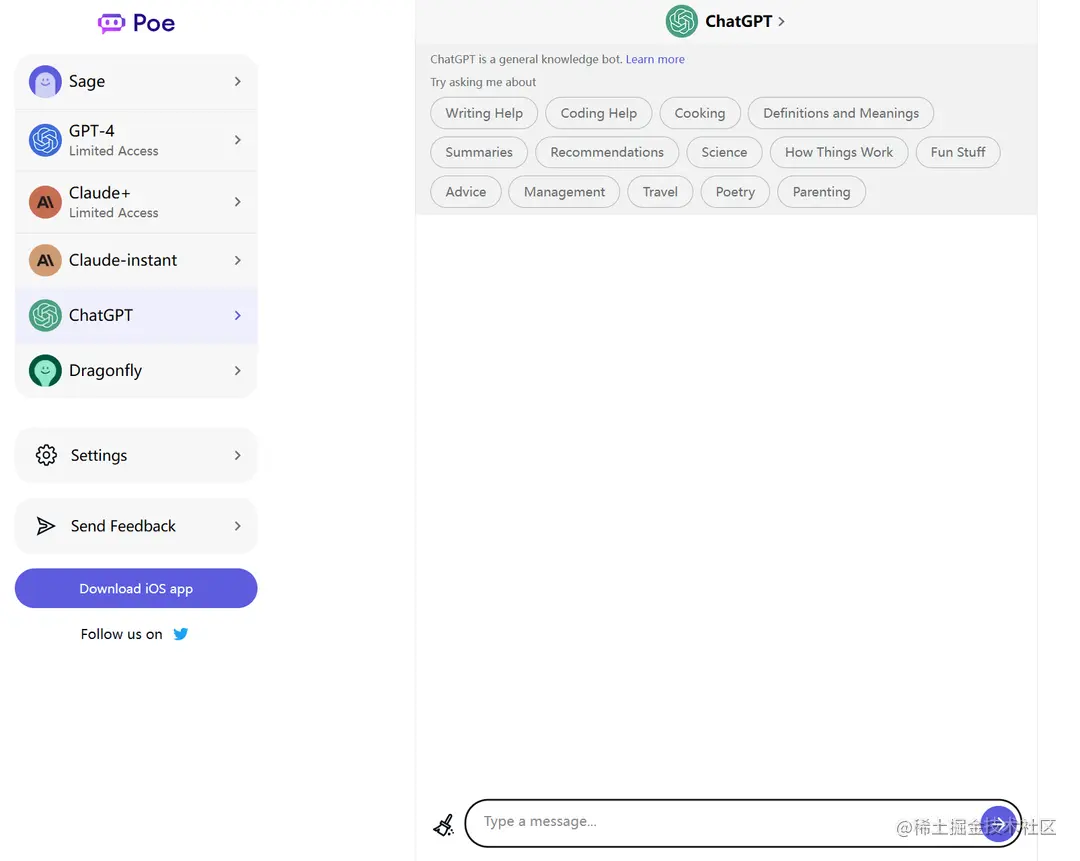
Task: Switch to Dragonfly chat
Action: coord(136,371)
